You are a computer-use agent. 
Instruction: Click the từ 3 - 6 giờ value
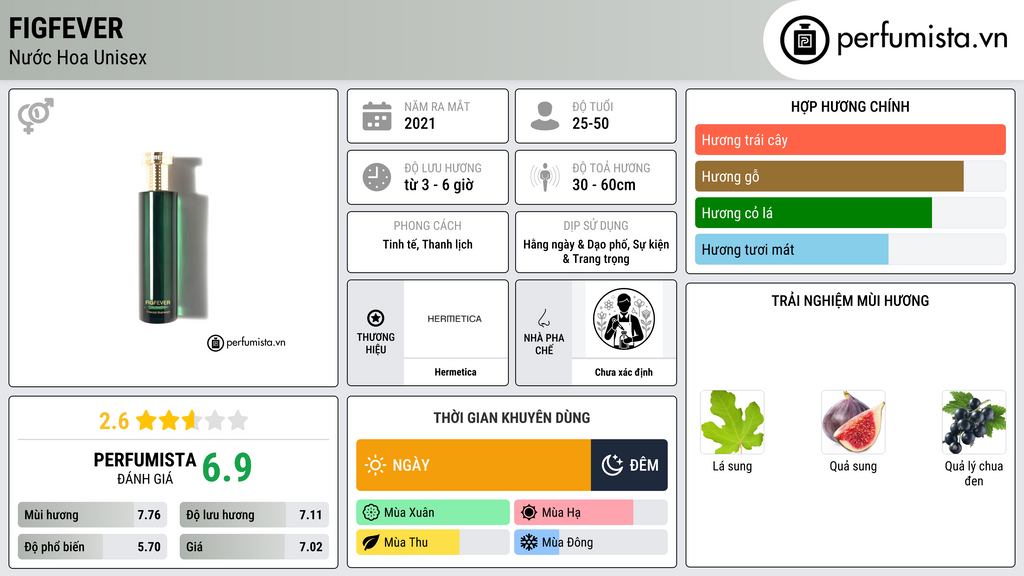coord(438,185)
